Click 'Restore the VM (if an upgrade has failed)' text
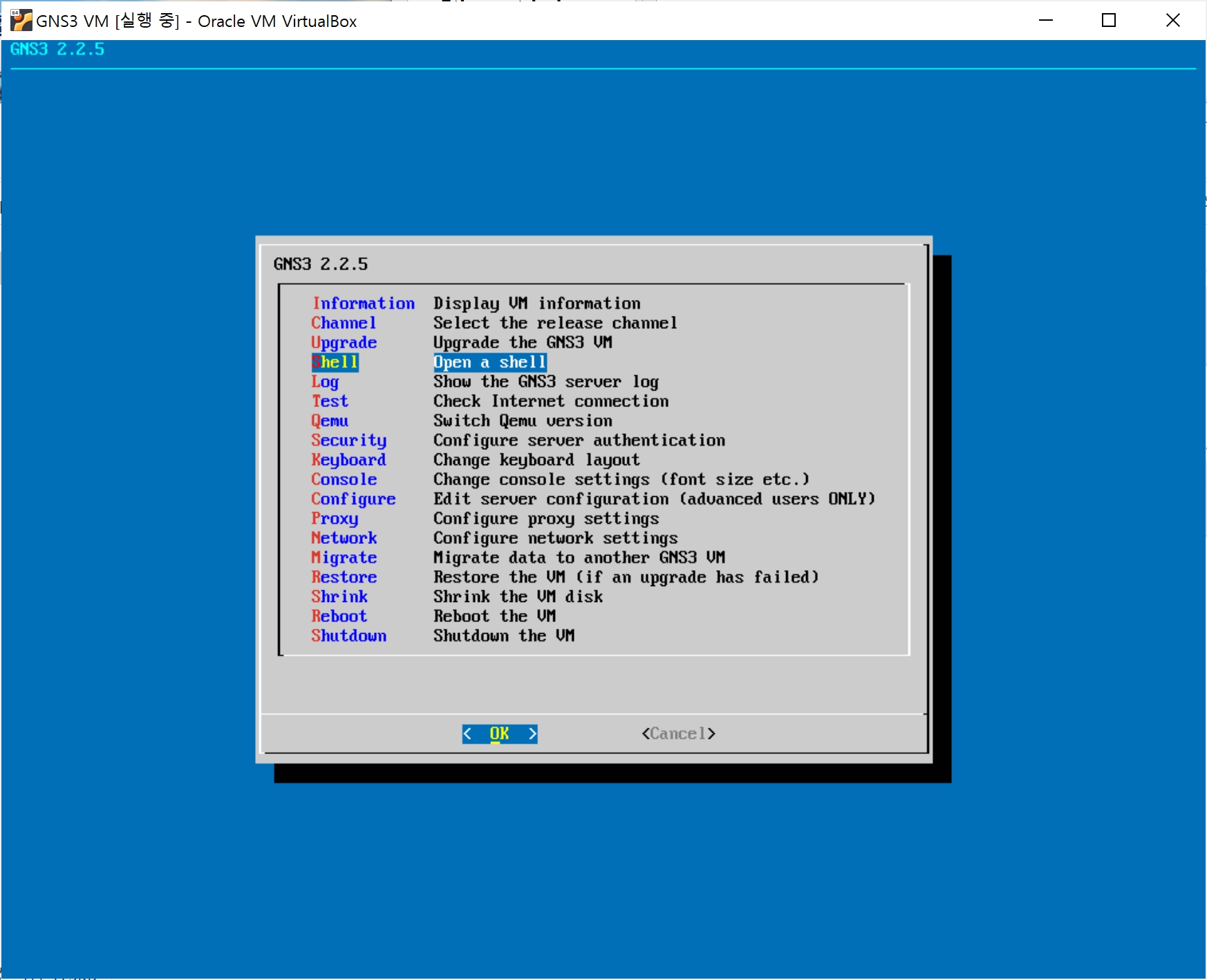The image size is (1207, 980). pos(626,577)
